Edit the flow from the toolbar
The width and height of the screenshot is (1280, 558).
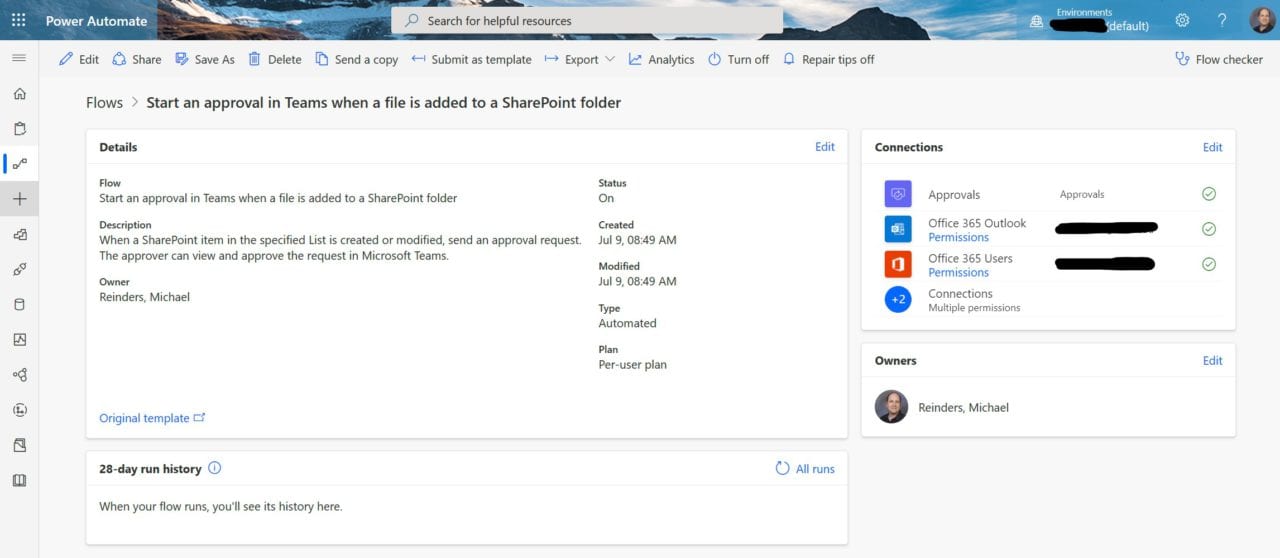click(x=79, y=59)
